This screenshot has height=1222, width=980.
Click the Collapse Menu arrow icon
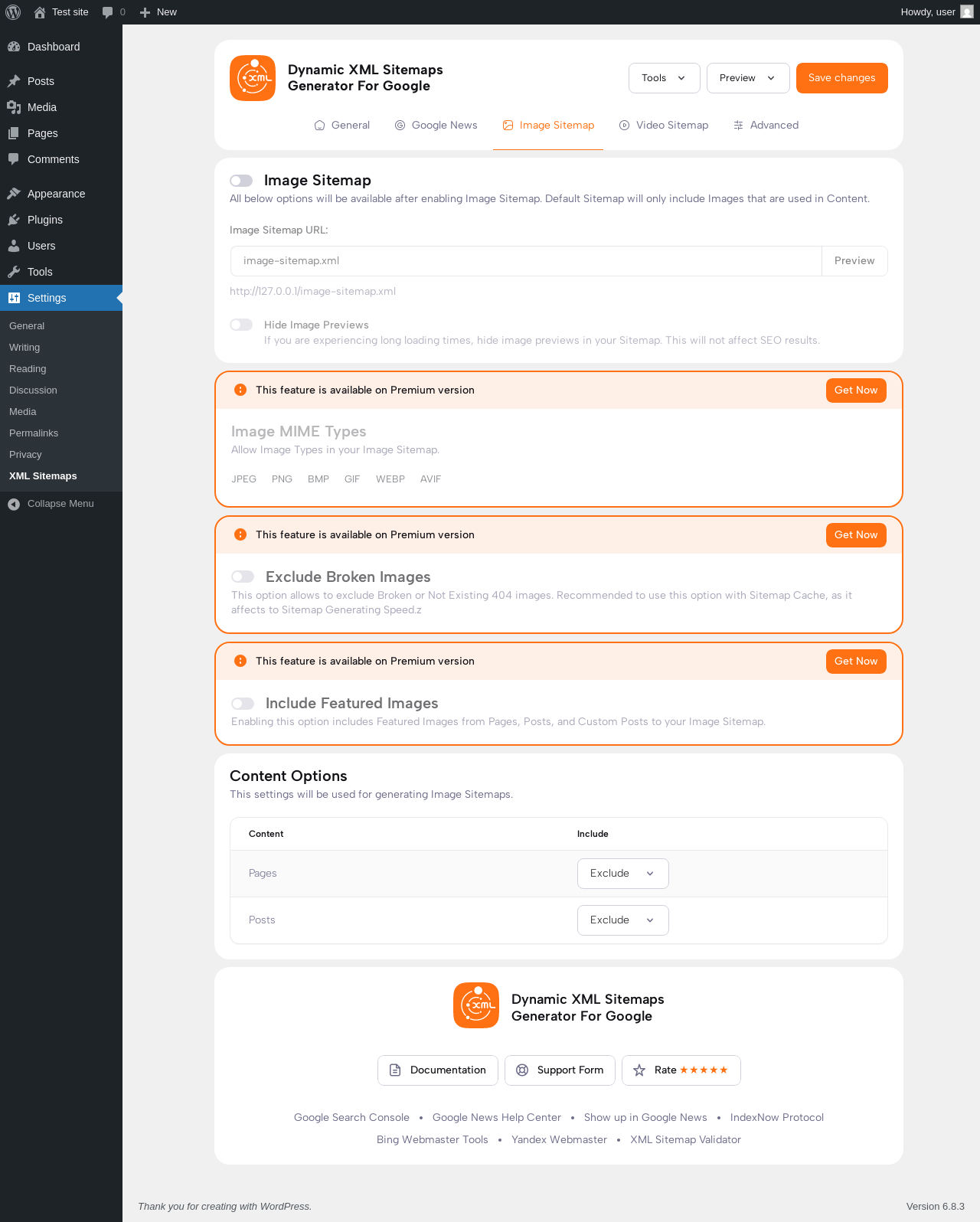(x=14, y=504)
